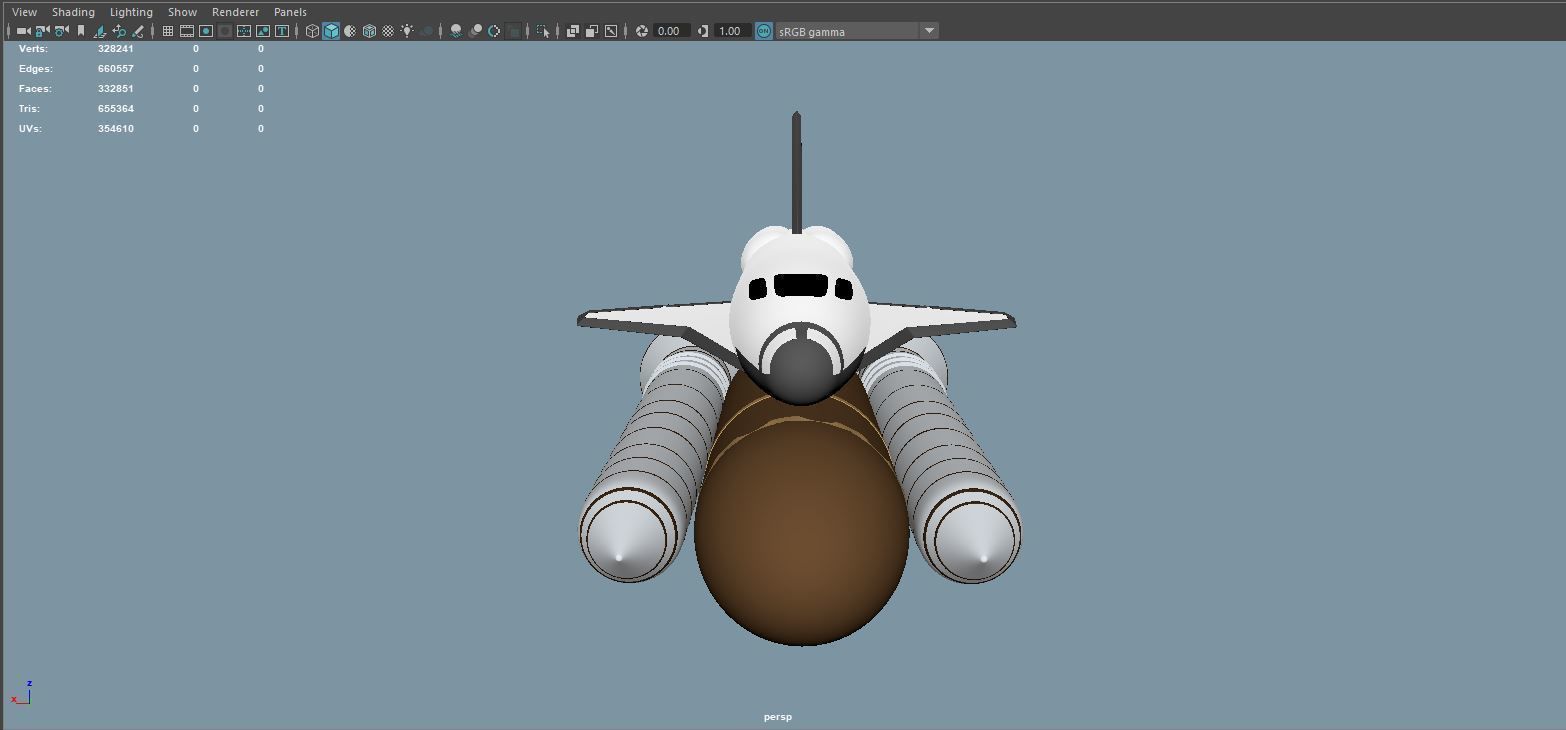Click the Gamma reset icon
The height and width of the screenshot is (730, 1566).
(703, 31)
